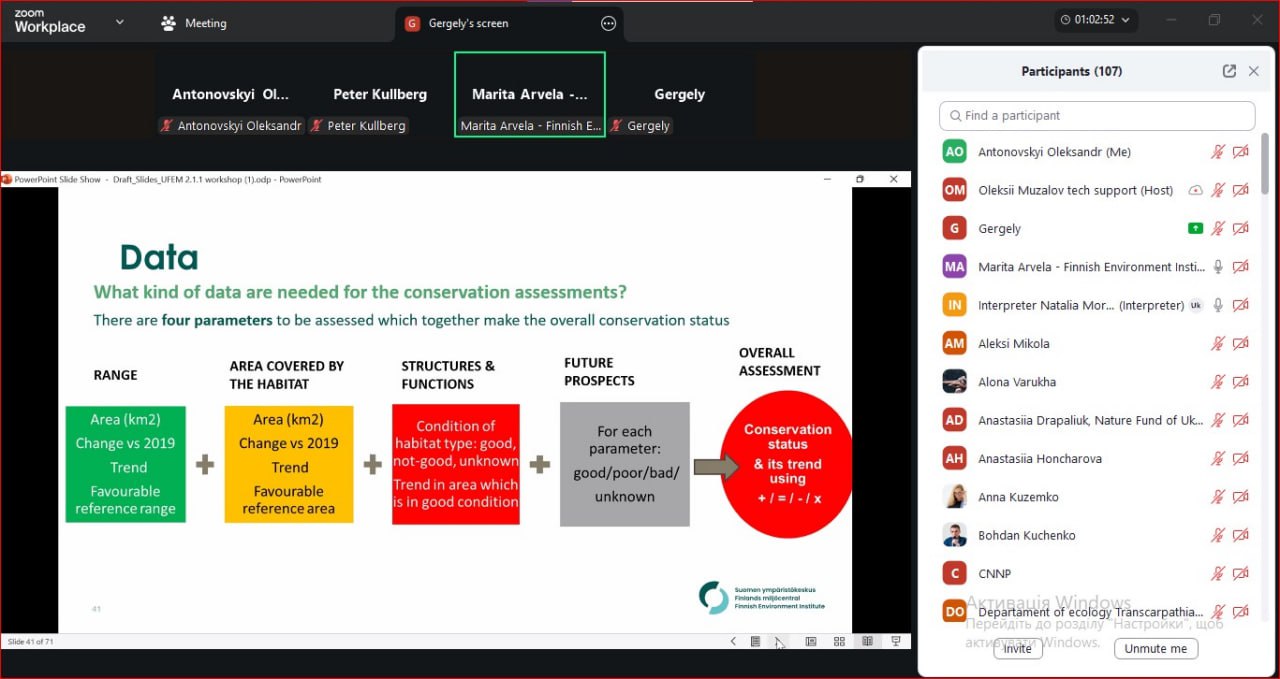Switch to Slide Sorter view in PowerPoint
This screenshot has width=1280, height=679.
[x=839, y=642]
